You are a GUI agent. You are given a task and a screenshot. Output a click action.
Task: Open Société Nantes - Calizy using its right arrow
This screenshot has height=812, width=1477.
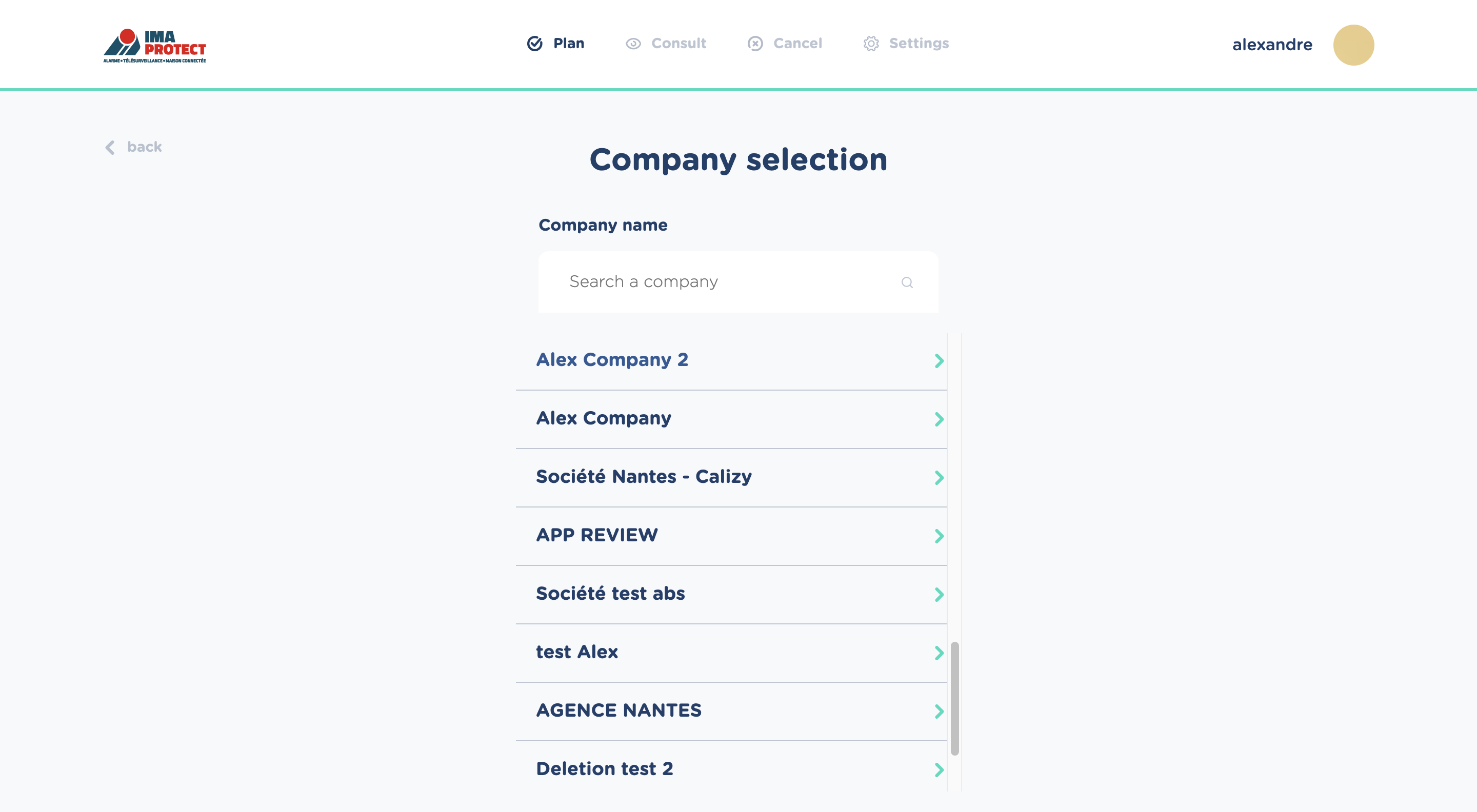[940, 477]
